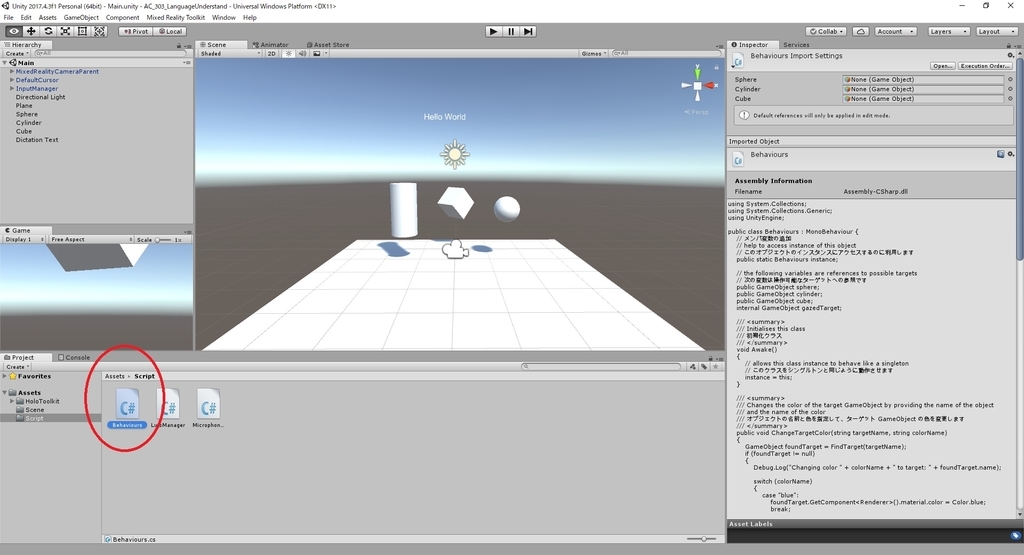This screenshot has height=555, width=1024.
Task: Toggle scene audio speaker icon
Action: (x=302, y=54)
